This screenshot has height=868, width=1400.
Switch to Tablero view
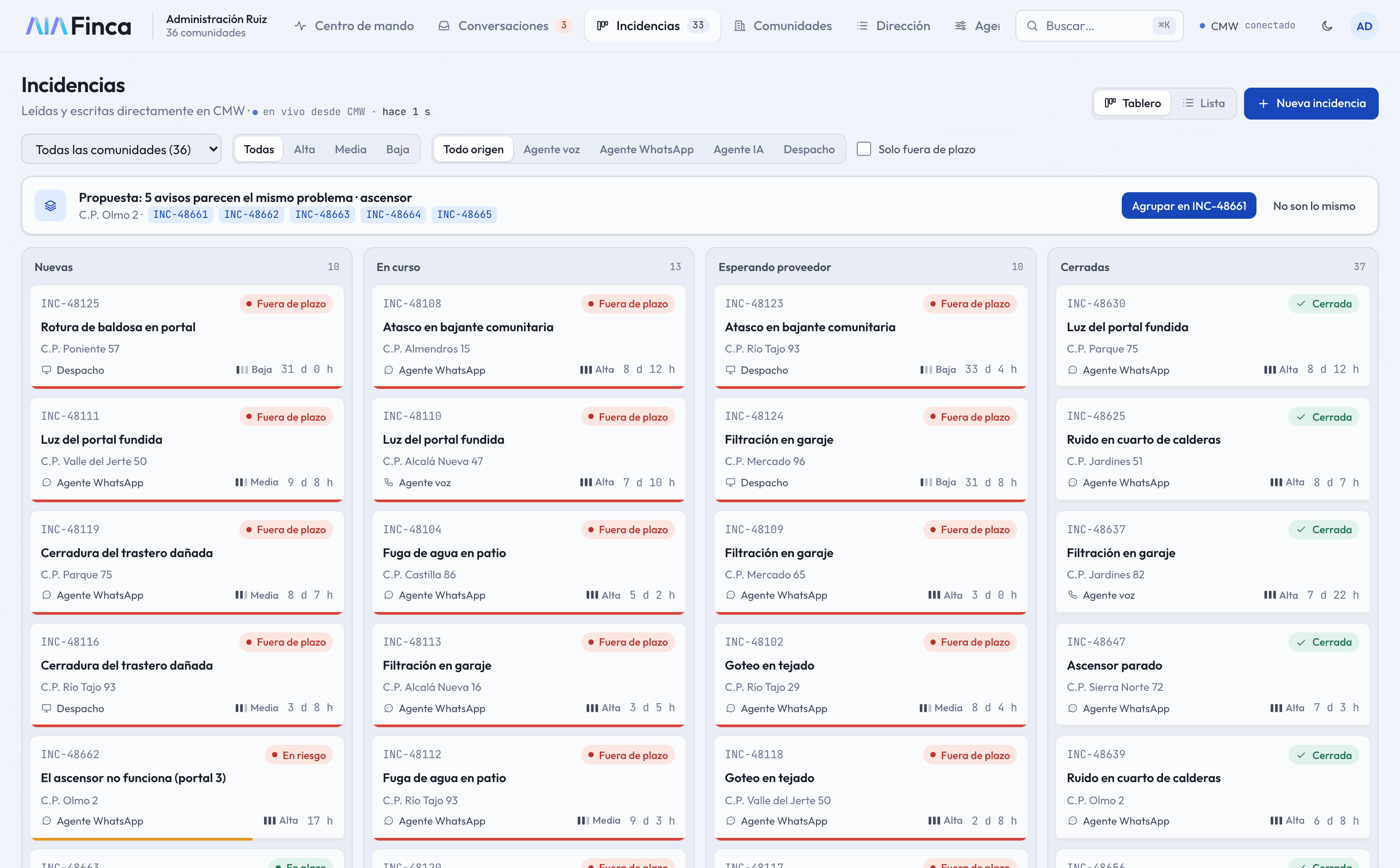[x=1132, y=103]
